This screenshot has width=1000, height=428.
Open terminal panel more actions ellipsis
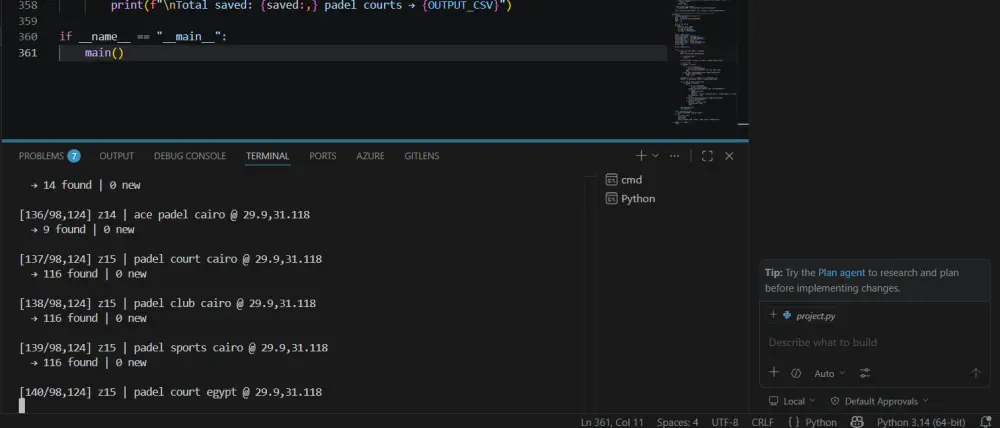coord(675,156)
